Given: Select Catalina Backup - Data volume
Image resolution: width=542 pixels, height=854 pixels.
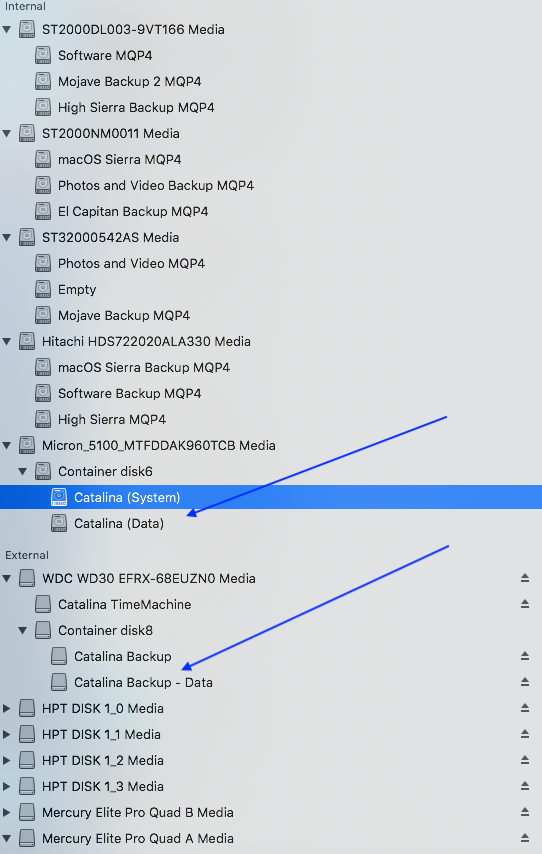Looking at the screenshot, I should click(143, 682).
